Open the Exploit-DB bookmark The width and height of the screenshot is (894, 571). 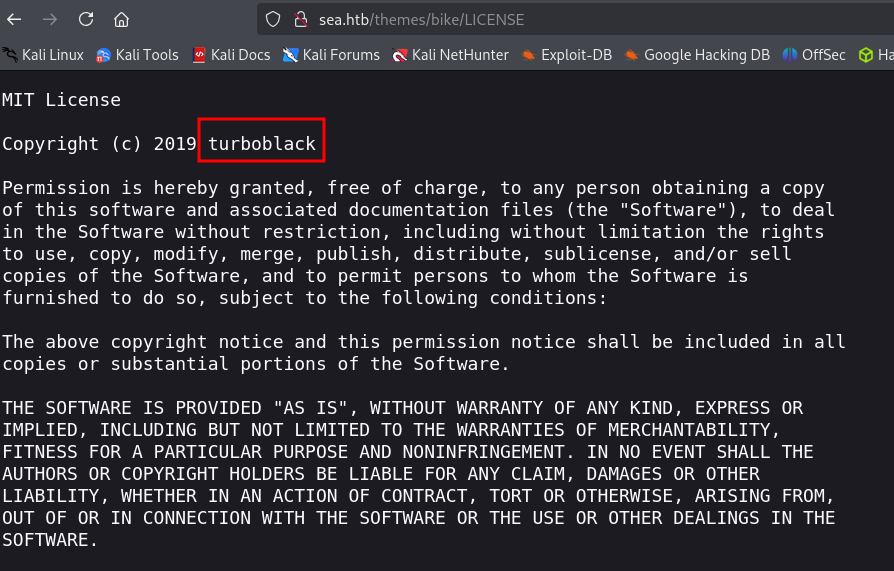click(566, 55)
